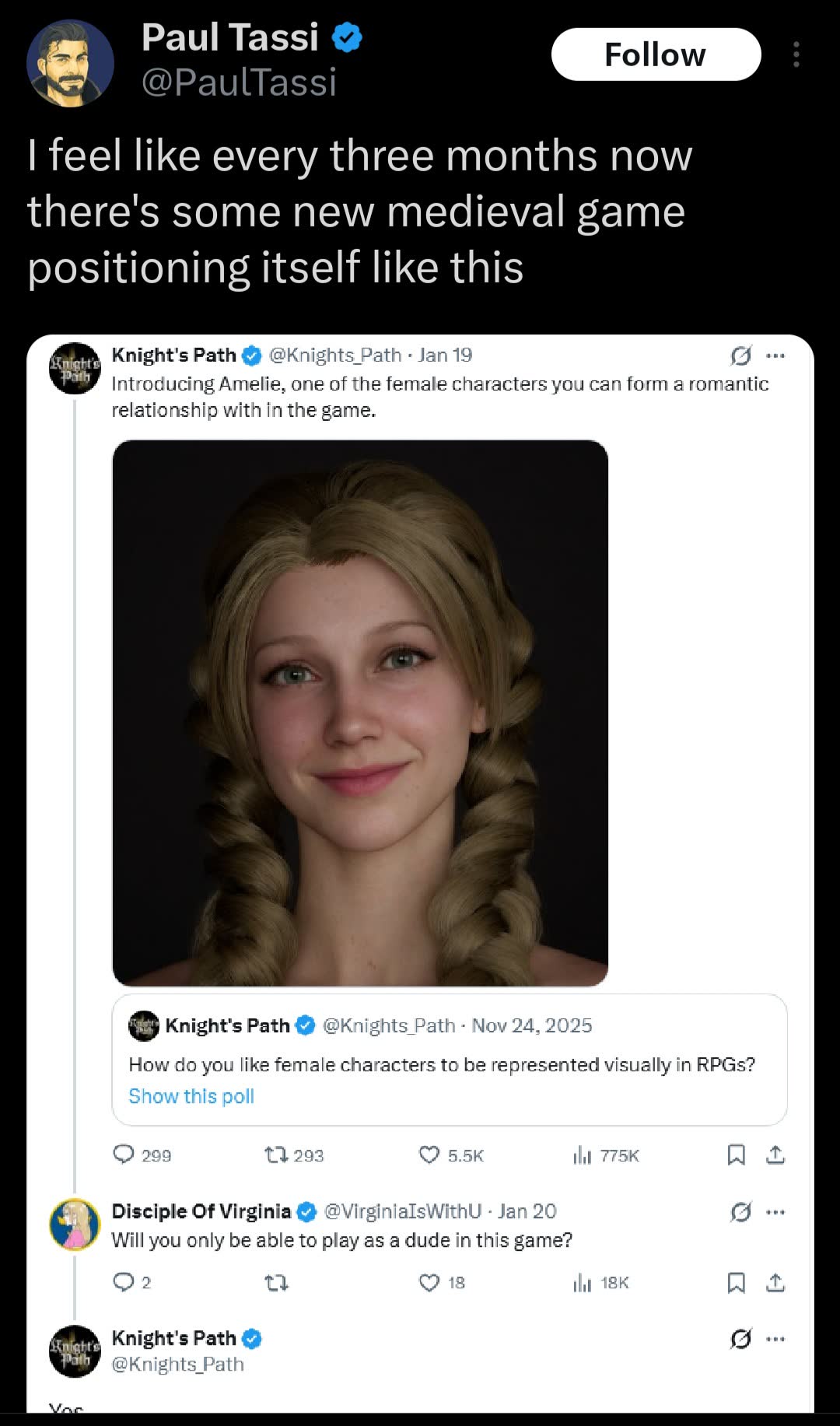Repost the Amelie post with 293 reposts

[x=294, y=1155]
